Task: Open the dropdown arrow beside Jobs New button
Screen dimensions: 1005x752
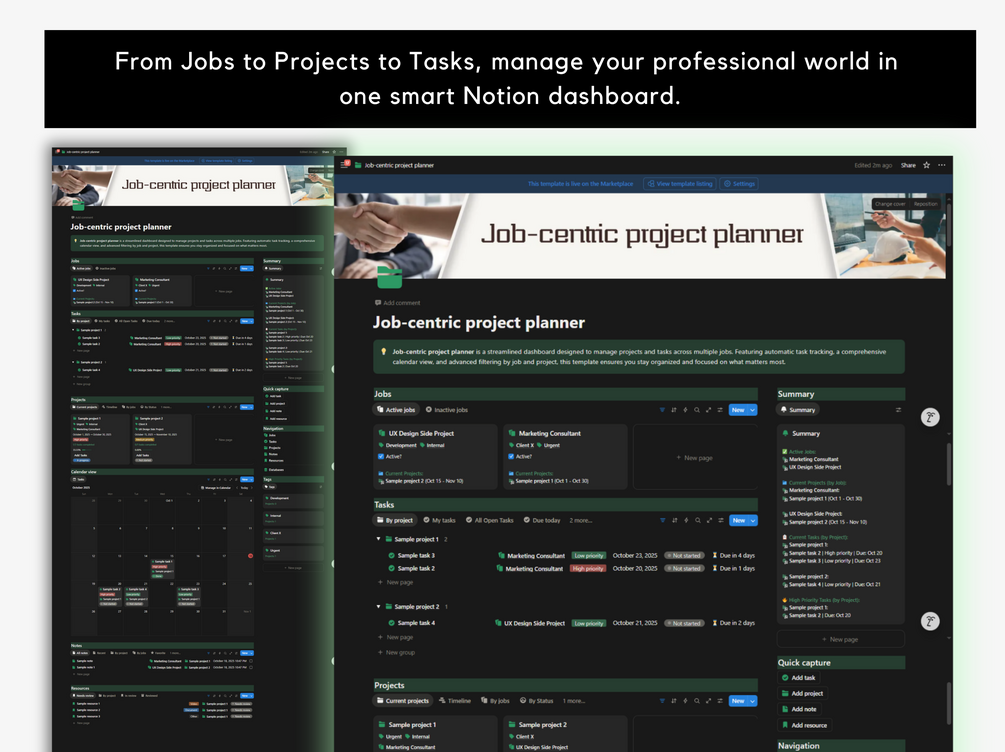Action: pyautogui.click(x=752, y=410)
